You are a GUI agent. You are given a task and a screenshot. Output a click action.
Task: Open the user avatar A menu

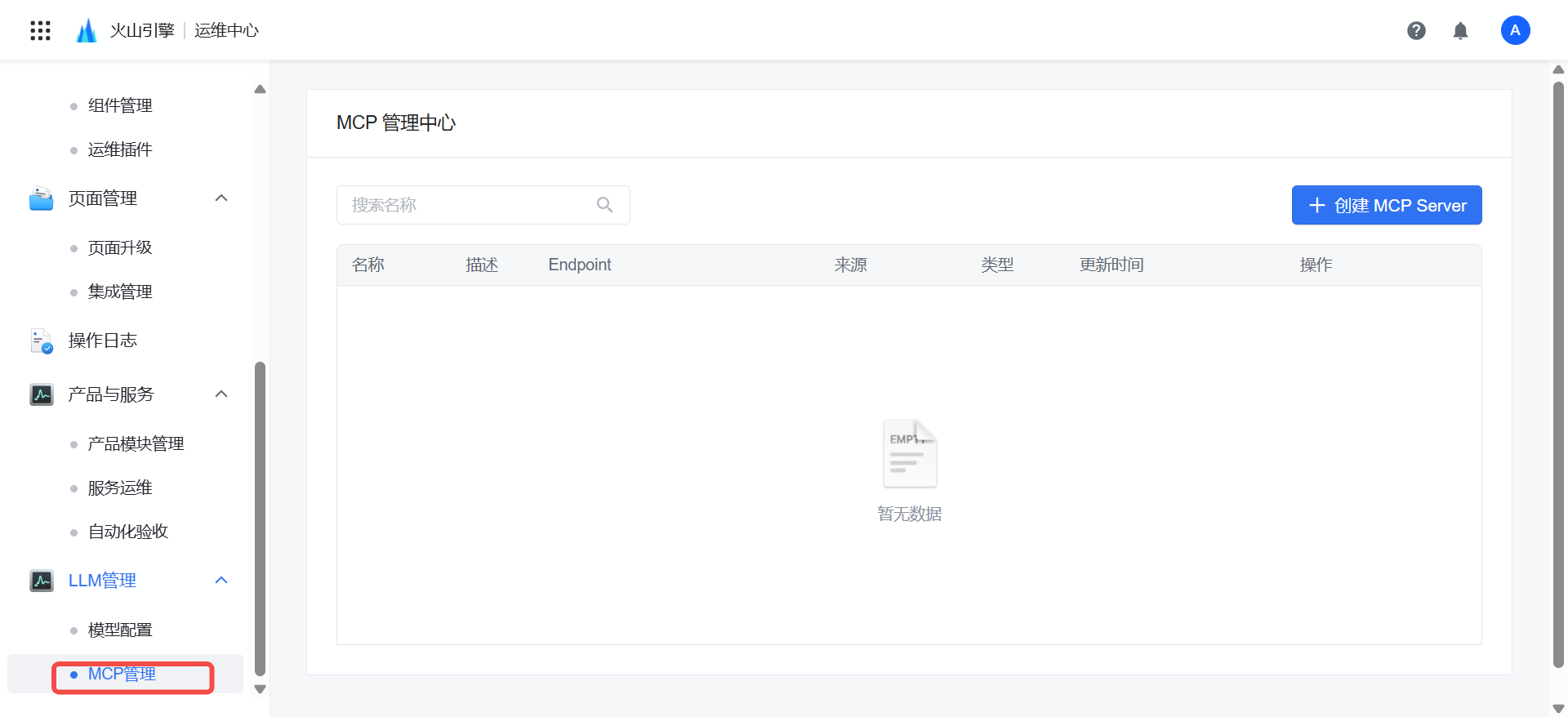pyautogui.click(x=1515, y=30)
